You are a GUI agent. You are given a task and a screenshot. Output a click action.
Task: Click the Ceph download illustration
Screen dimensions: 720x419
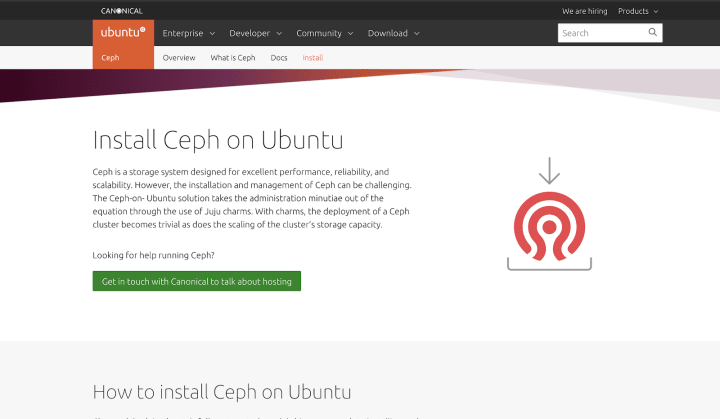(549, 214)
